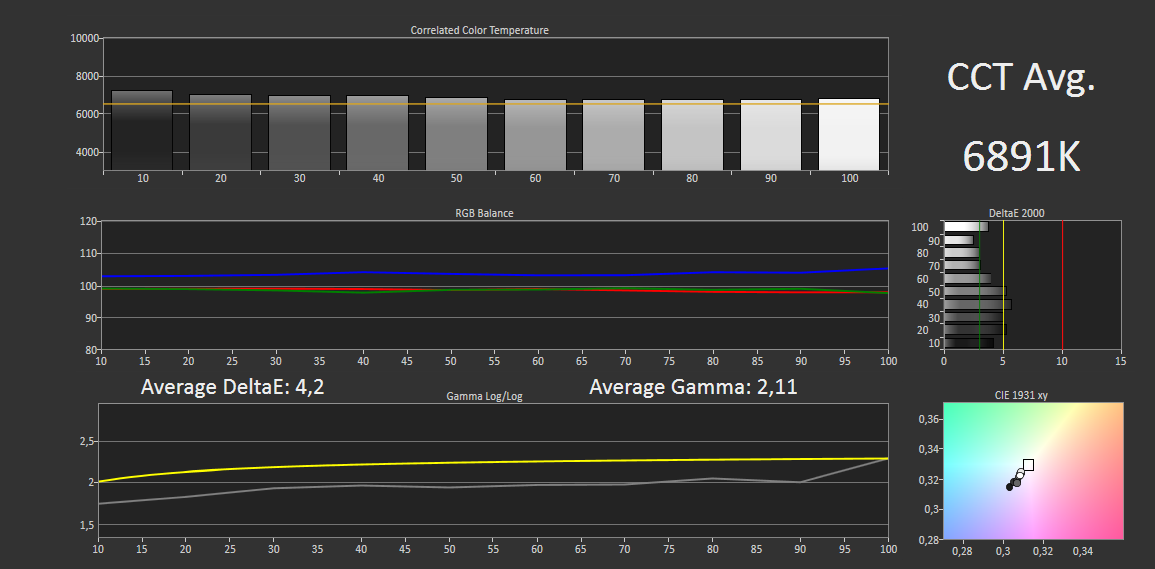
Task: Select the 30 bar in DeltaE 2000 chart
Action: coord(973,317)
